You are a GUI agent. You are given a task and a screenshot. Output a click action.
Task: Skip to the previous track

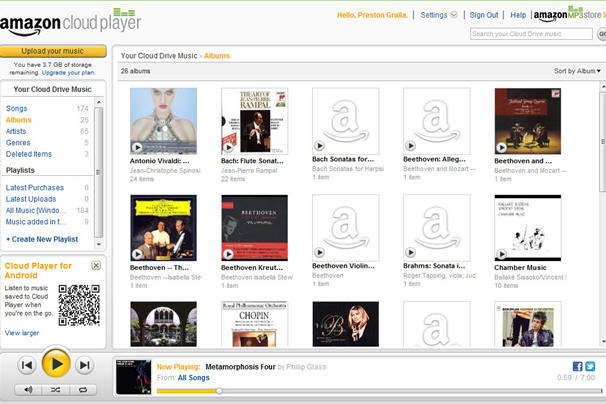coord(27,365)
